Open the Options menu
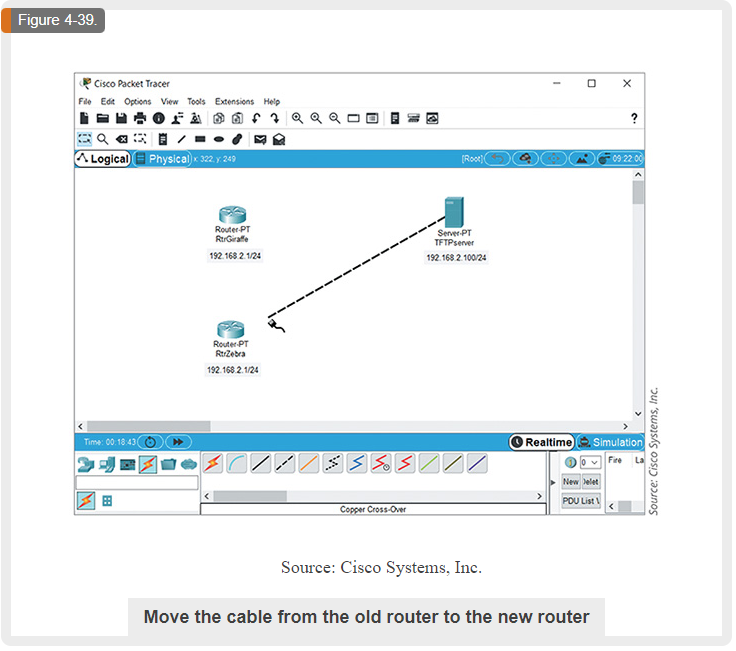 [138, 101]
